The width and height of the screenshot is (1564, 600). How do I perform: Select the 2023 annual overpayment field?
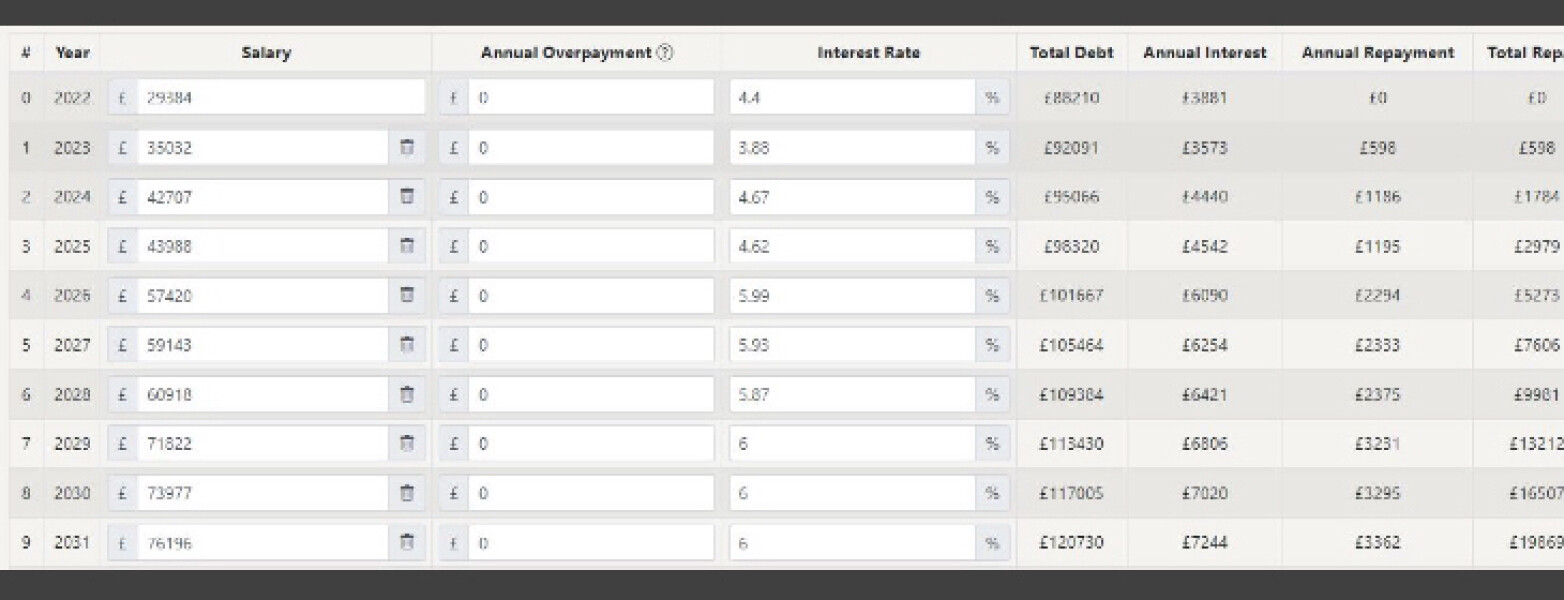tap(590, 148)
